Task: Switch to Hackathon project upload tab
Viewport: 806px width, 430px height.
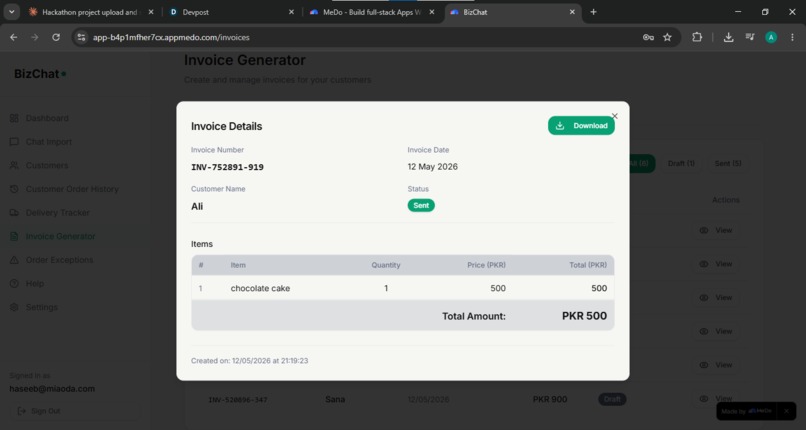Action: click(x=90, y=12)
